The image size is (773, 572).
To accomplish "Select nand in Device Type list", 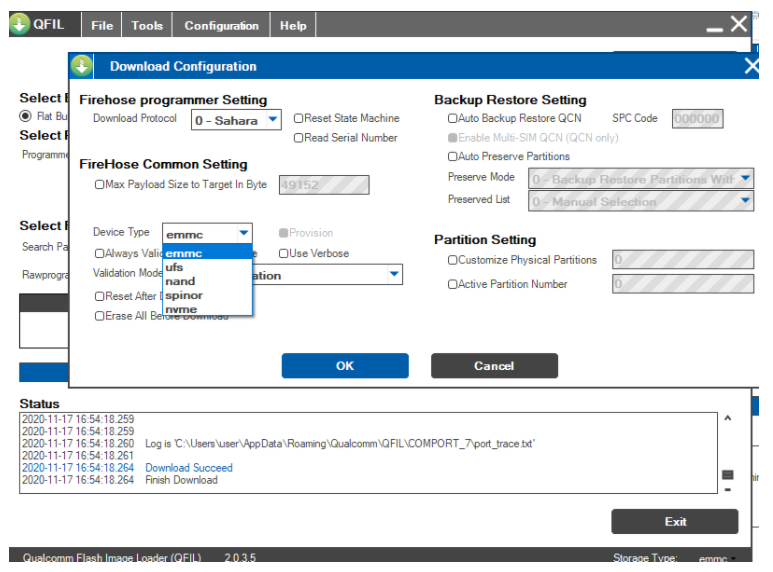I will tap(208, 281).
